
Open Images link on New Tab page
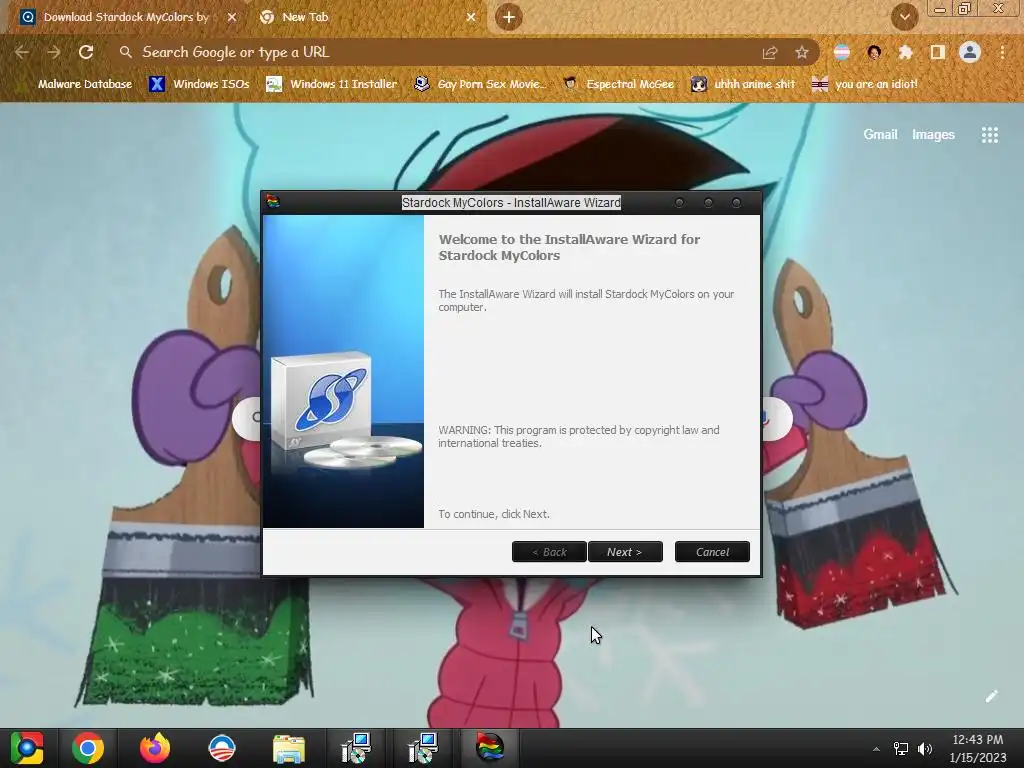pyautogui.click(x=933, y=135)
